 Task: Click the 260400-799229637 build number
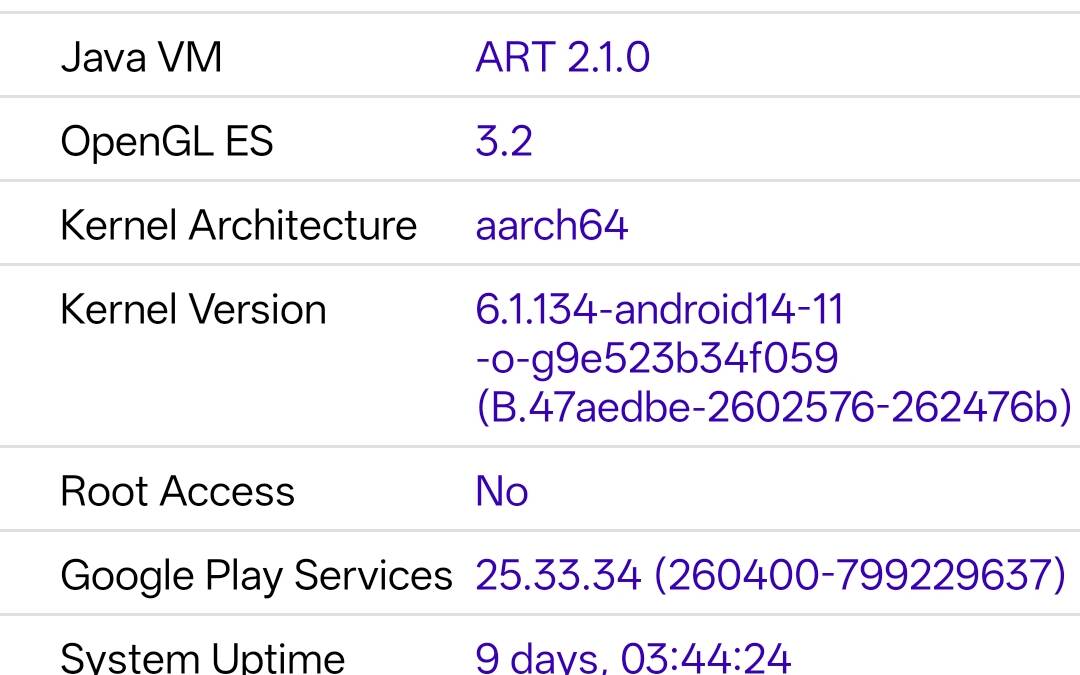(860, 576)
